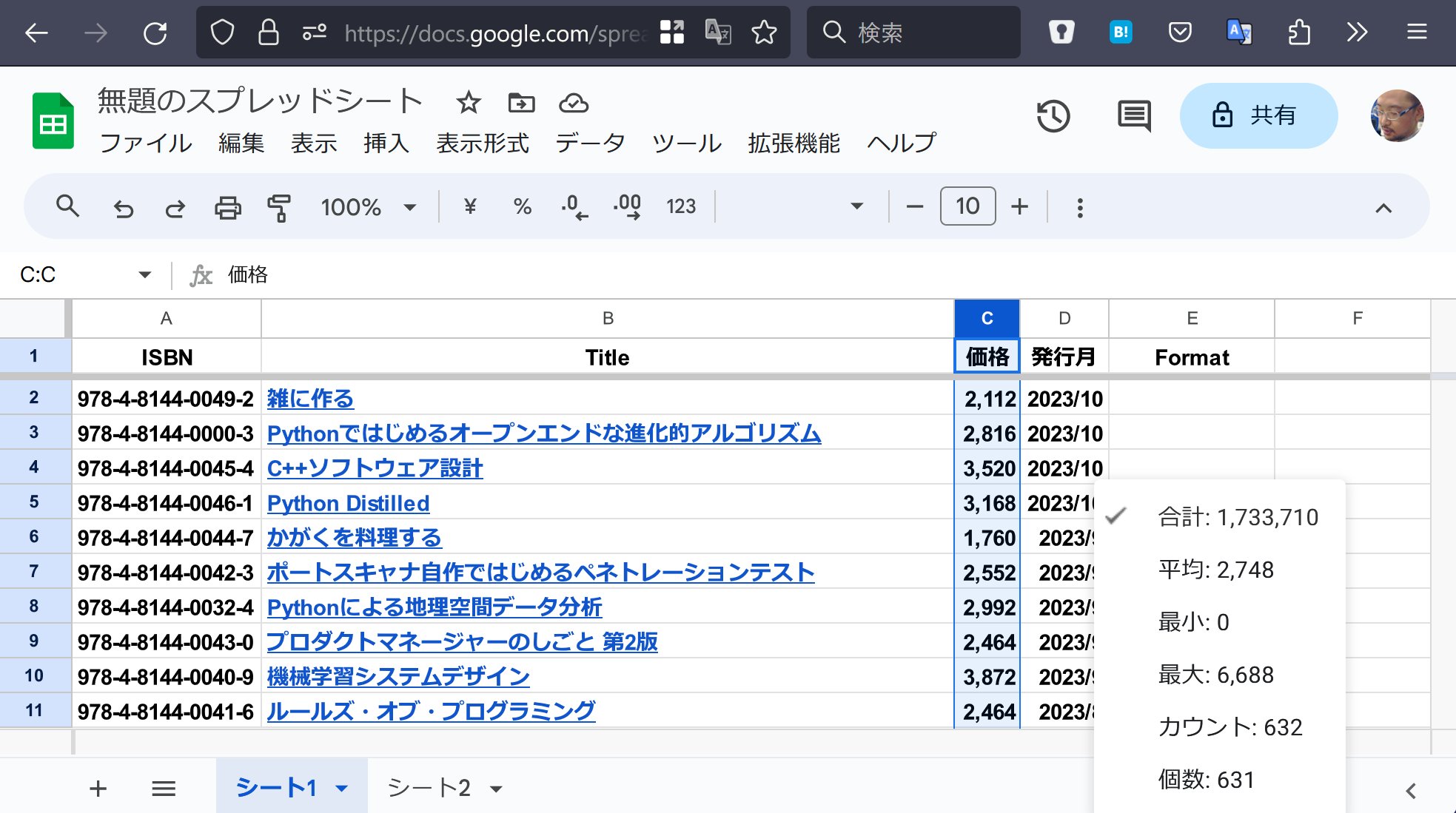Open the データ menu
This screenshot has height=813, width=1456.
click(590, 143)
